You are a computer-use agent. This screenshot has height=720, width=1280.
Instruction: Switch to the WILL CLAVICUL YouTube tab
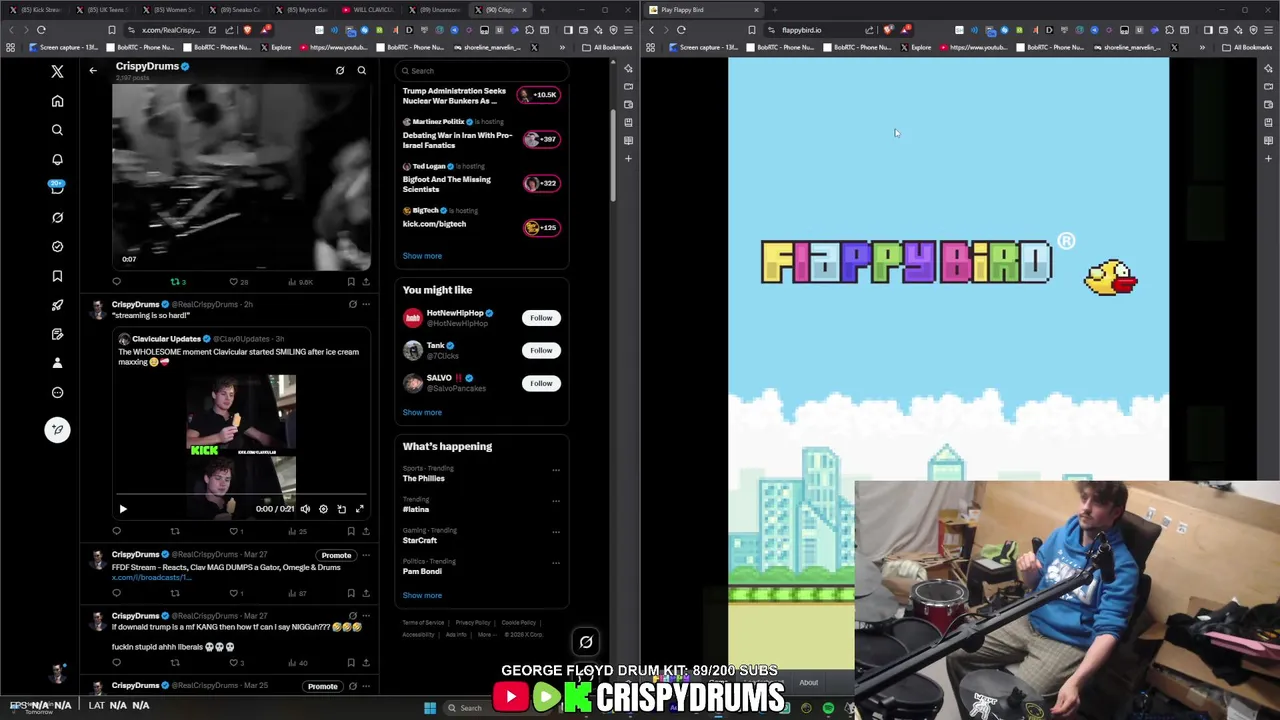pyautogui.click(x=369, y=10)
